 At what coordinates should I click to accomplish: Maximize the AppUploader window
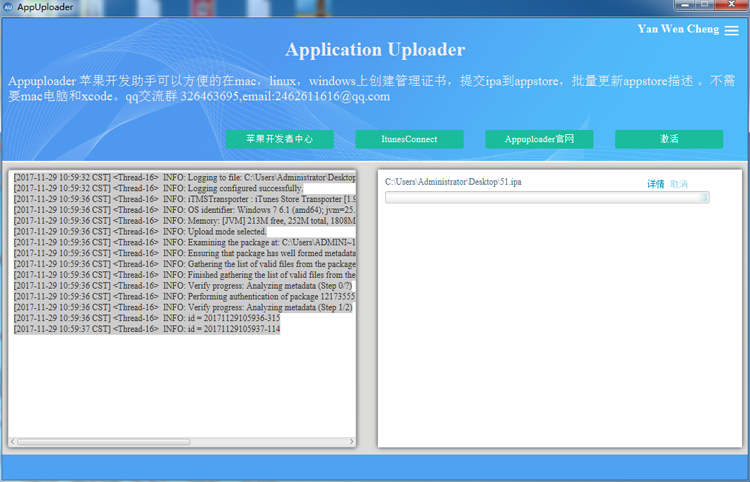705,5
